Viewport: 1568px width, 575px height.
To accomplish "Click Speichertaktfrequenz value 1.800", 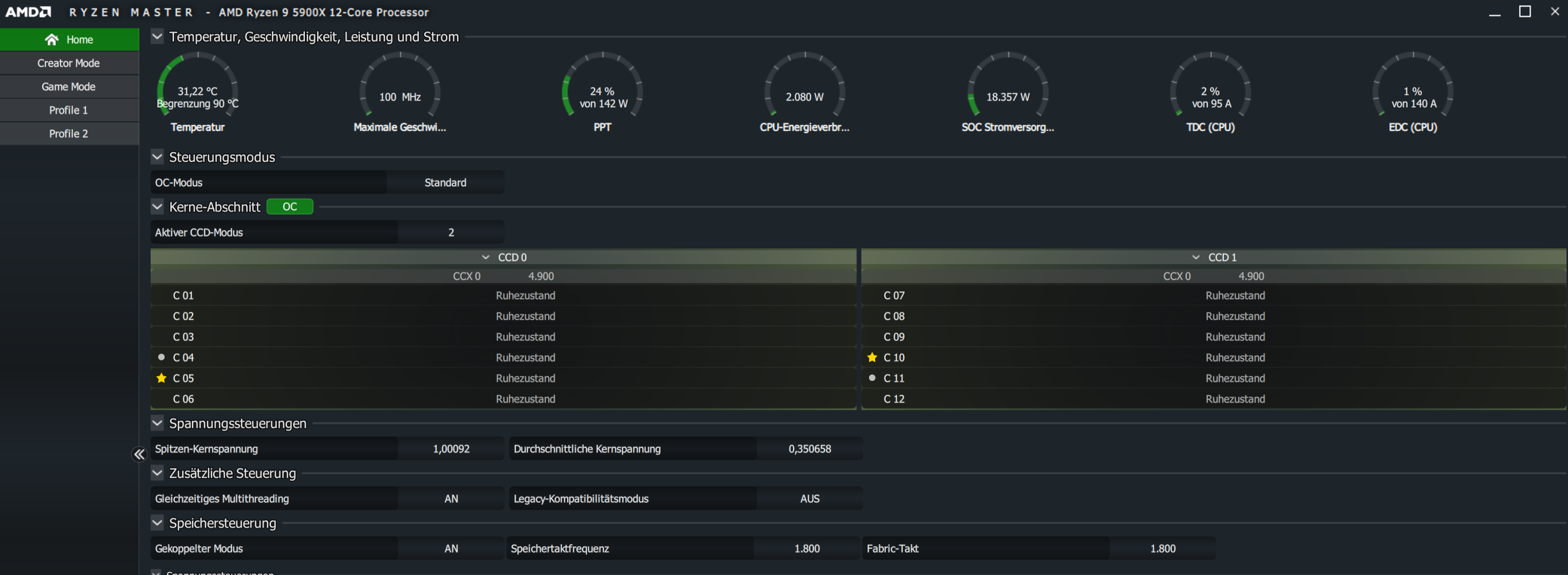I will pos(807,549).
